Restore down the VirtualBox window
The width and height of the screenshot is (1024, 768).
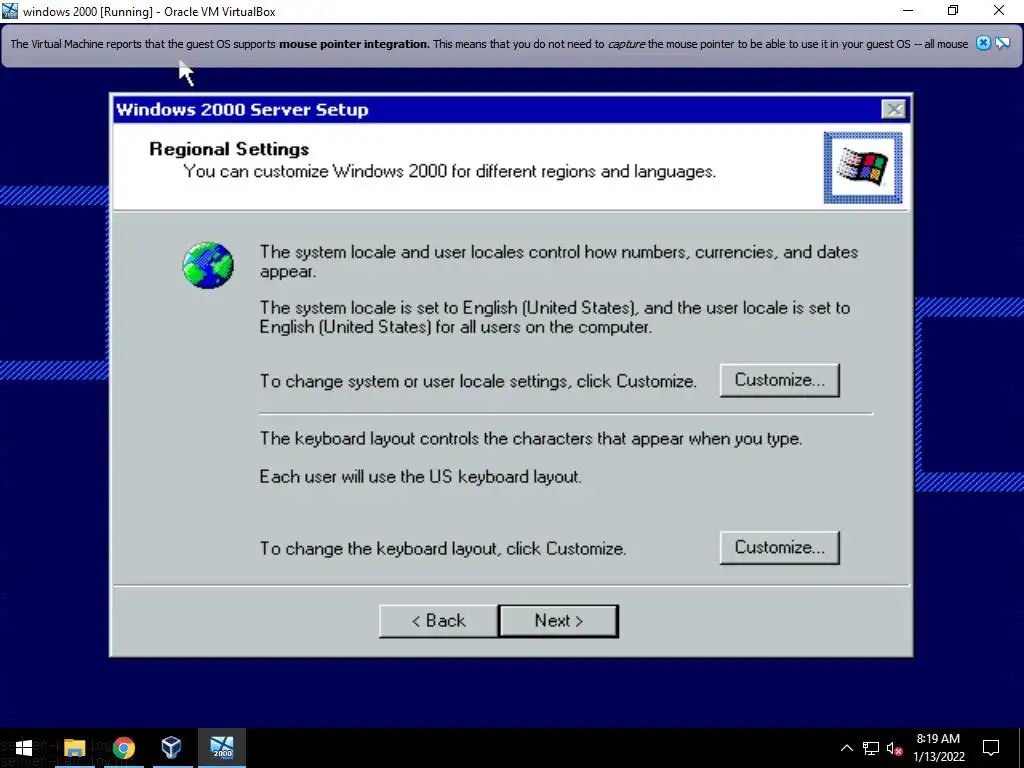point(953,11)
